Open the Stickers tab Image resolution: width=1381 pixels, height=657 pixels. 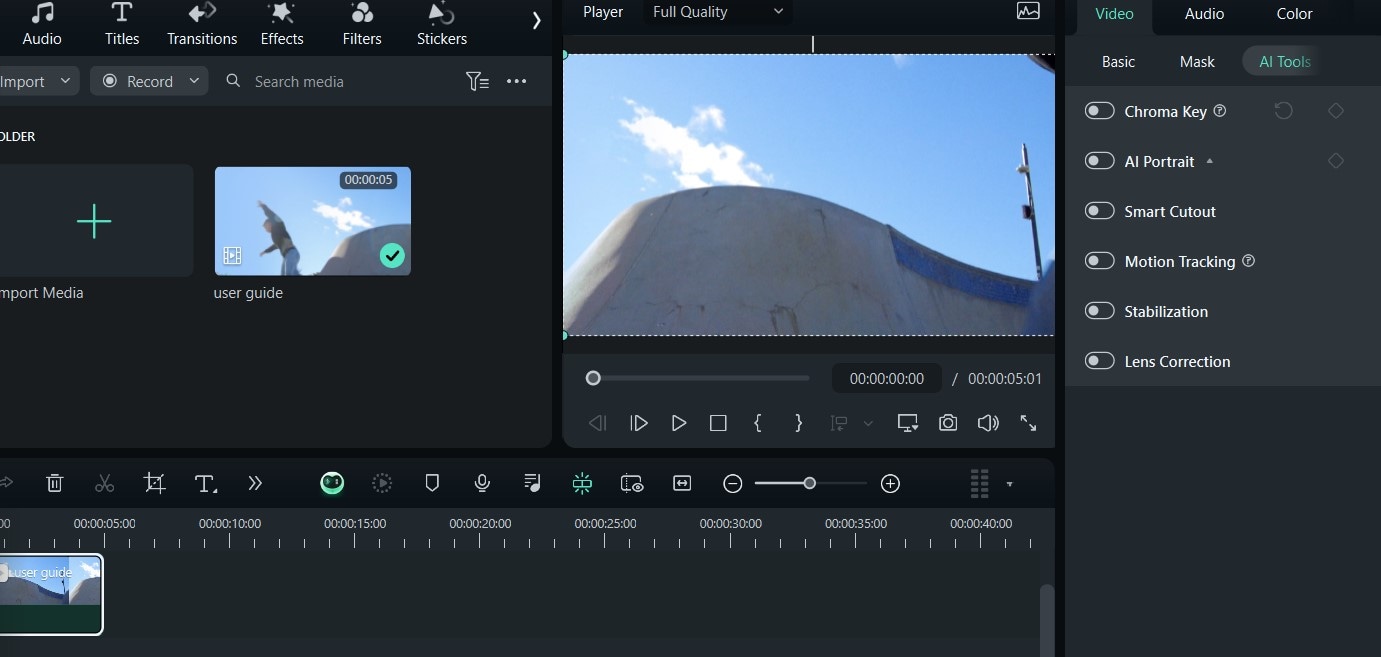tap(442, 25)
